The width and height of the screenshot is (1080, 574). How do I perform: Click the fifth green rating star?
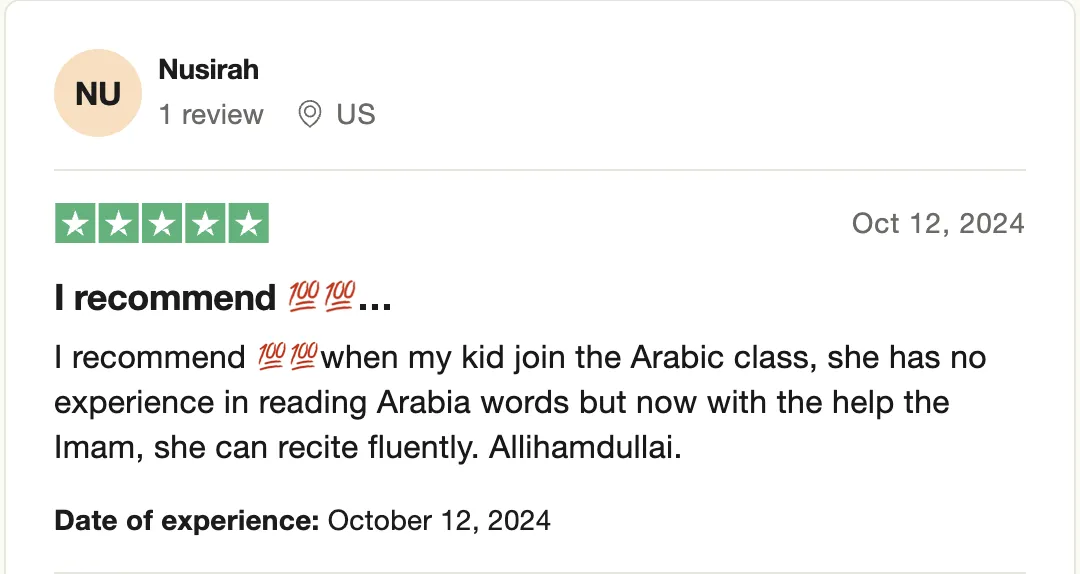(x=249, y=223)
